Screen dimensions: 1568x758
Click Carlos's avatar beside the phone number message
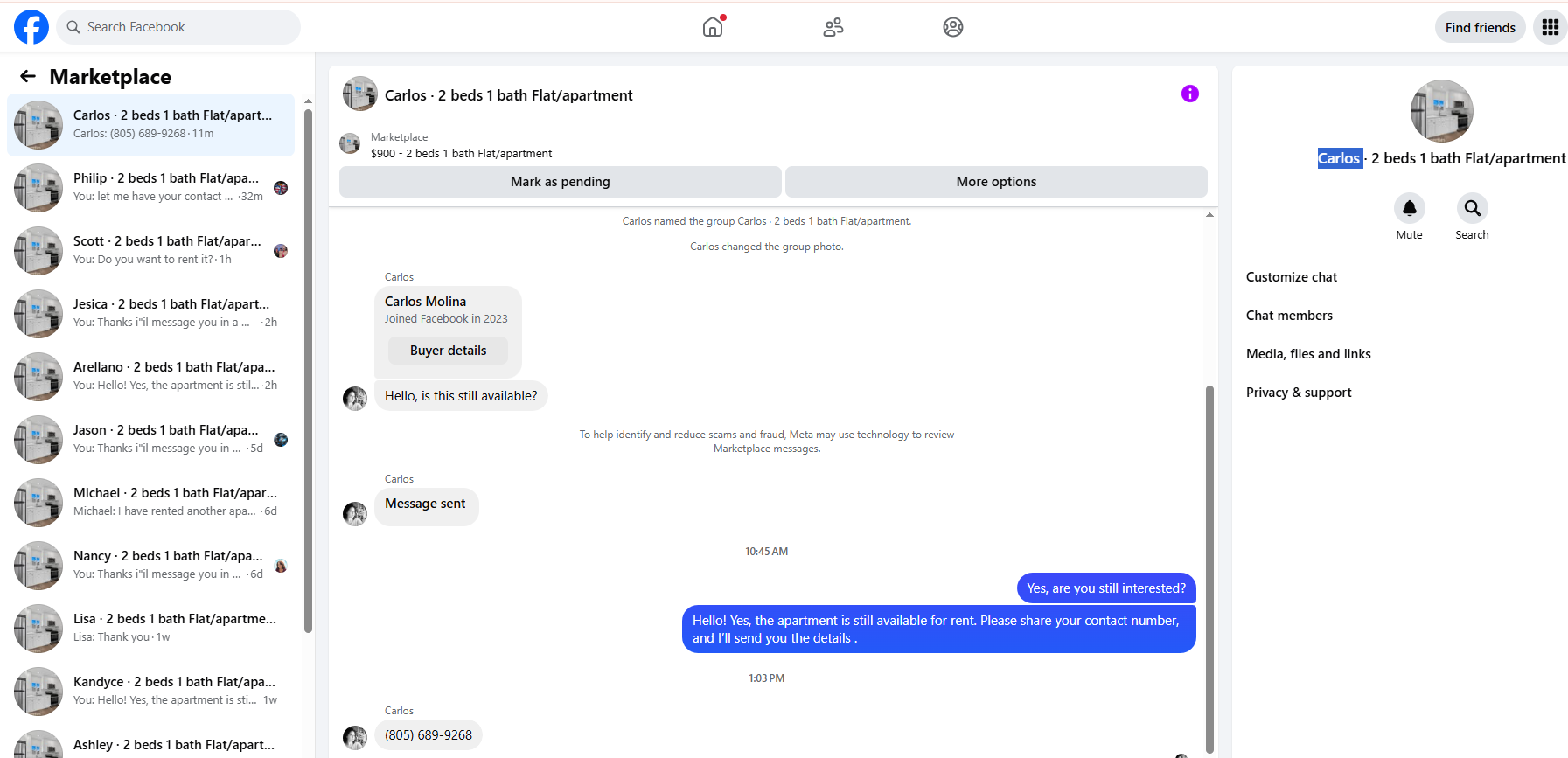355,738
